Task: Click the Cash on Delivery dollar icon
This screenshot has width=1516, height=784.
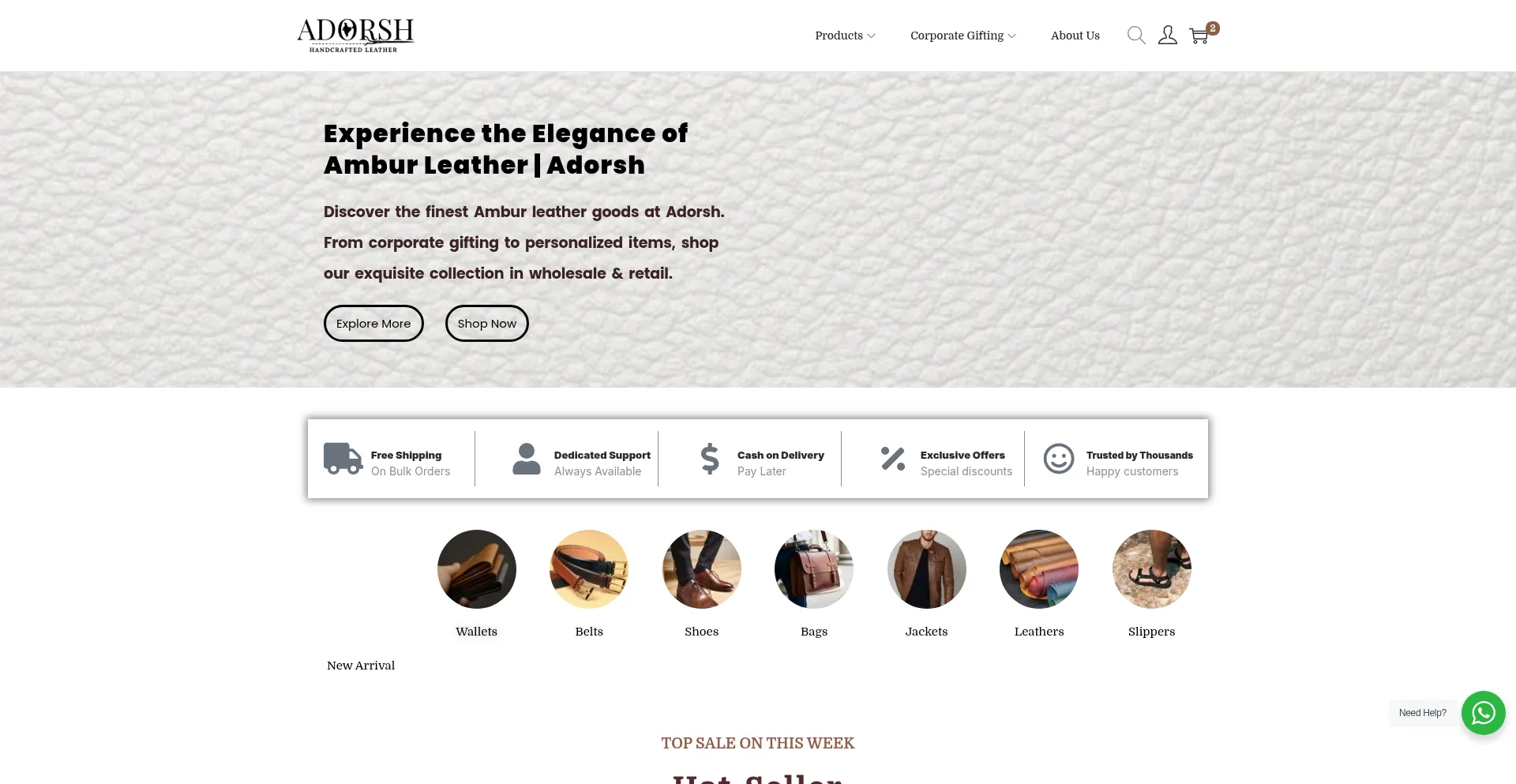Action: point(710,459)
